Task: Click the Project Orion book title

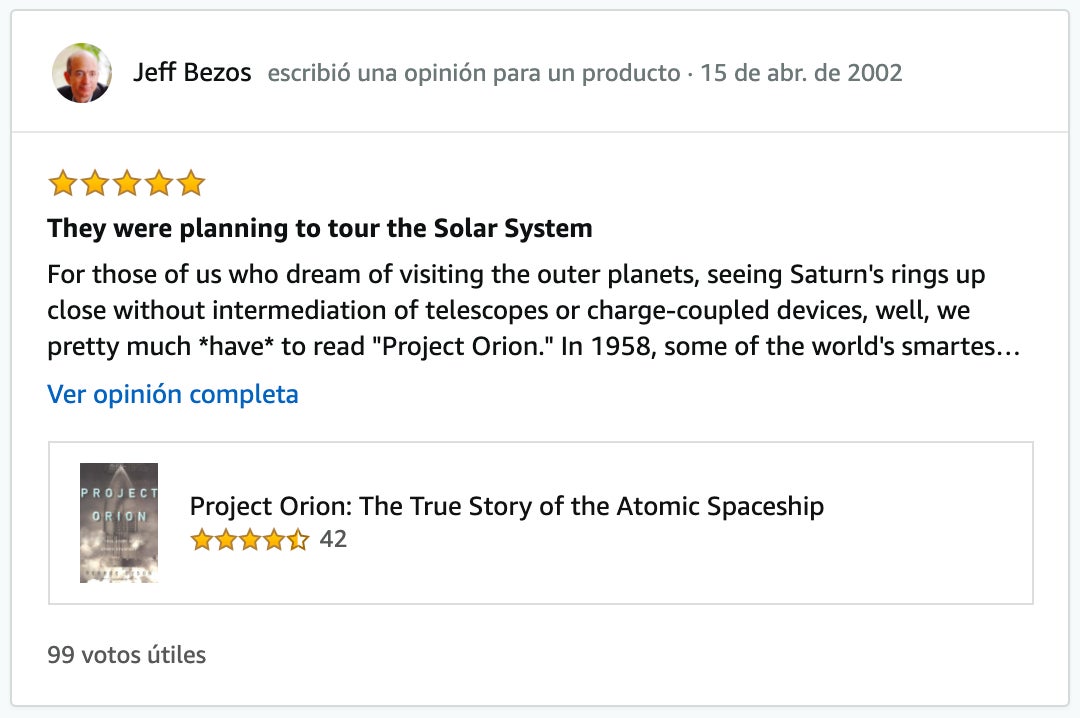Action: (x=506, y=507)
